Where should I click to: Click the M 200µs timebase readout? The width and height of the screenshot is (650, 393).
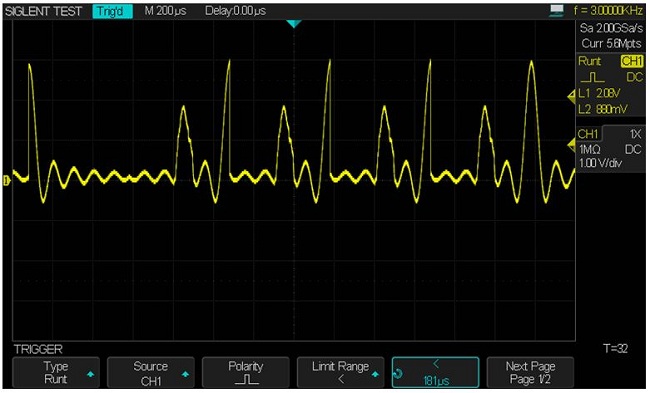click(165, 11)
